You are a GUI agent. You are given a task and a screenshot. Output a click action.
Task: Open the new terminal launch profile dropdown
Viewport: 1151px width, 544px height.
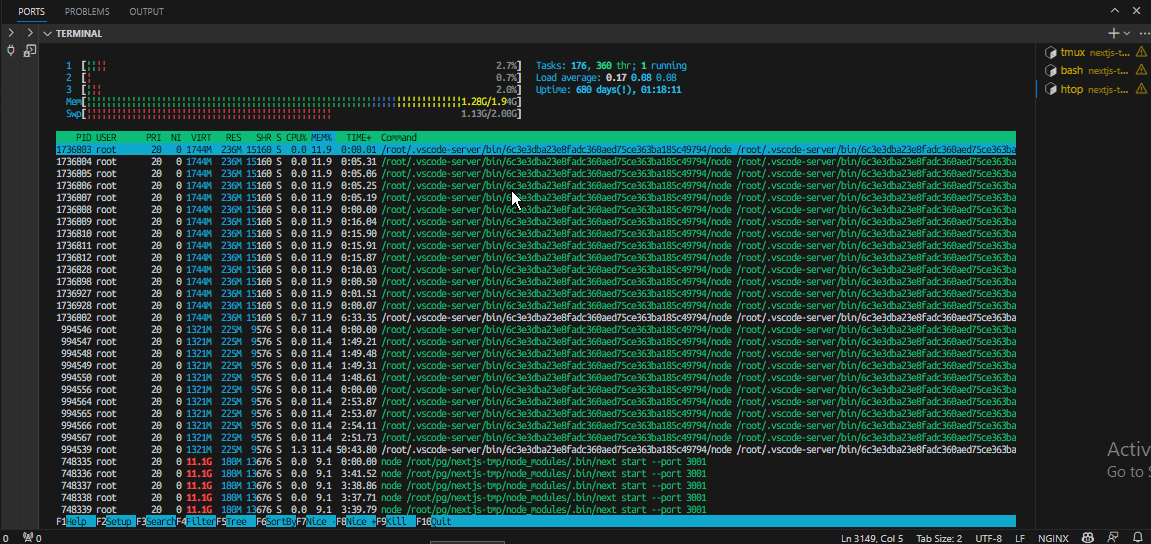(1126, 33)
